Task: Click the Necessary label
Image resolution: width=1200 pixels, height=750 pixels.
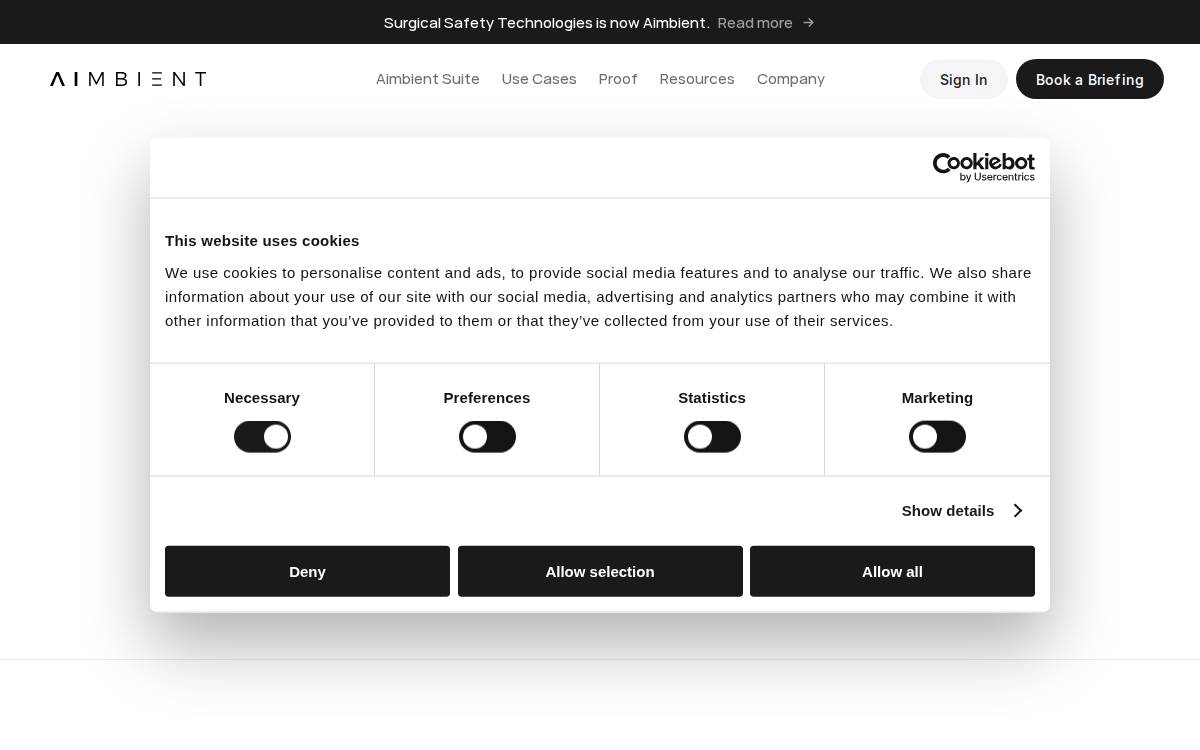Action: click(x=262, y=398)
